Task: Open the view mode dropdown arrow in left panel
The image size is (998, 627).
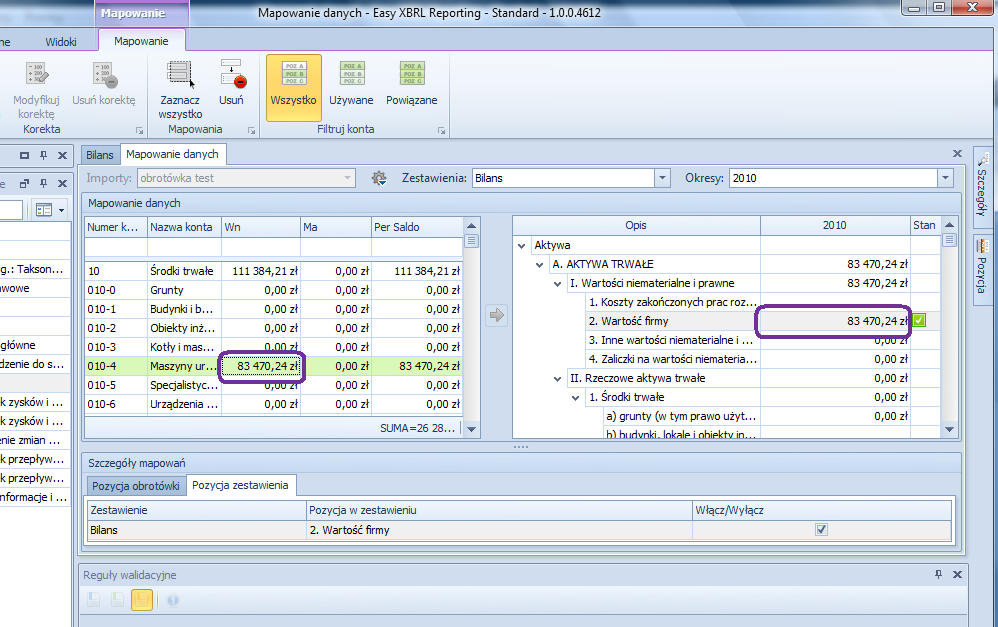Action: [x=62, y=210]
